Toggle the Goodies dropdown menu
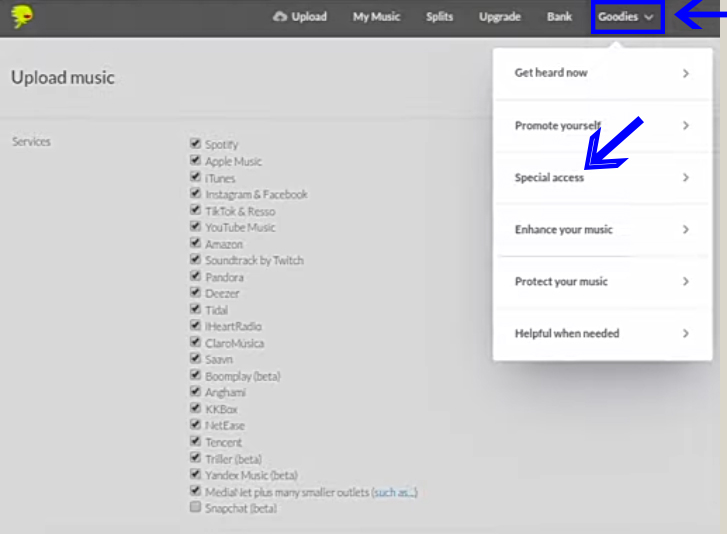This screenshot has width=727, height=534. (x=627, y=17)
